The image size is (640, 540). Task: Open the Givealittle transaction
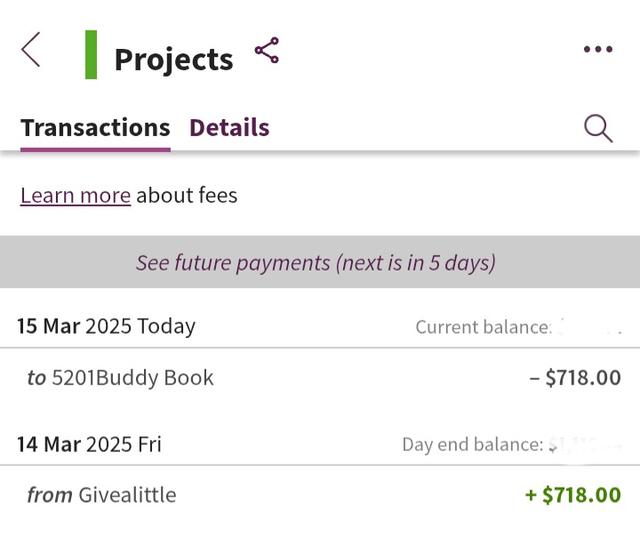click(101, 495)
